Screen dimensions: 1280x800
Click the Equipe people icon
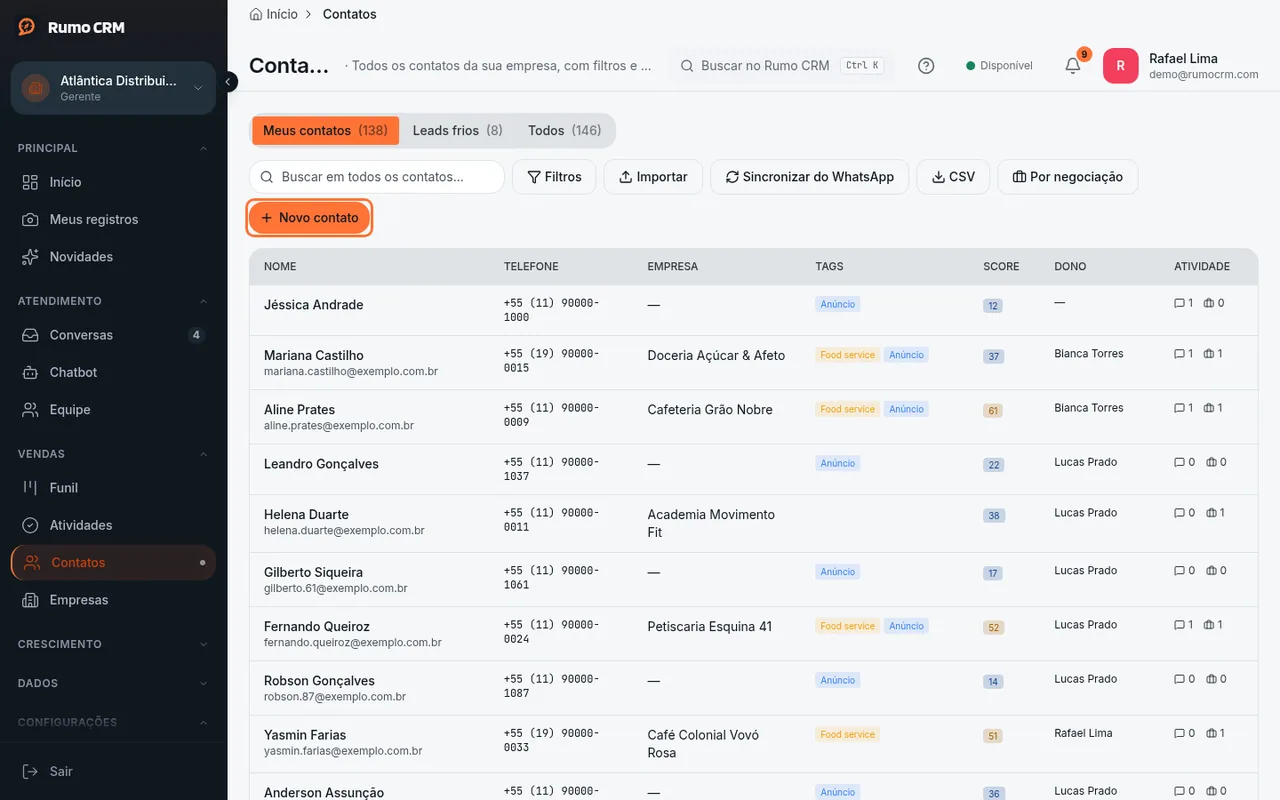click(31, 410)
